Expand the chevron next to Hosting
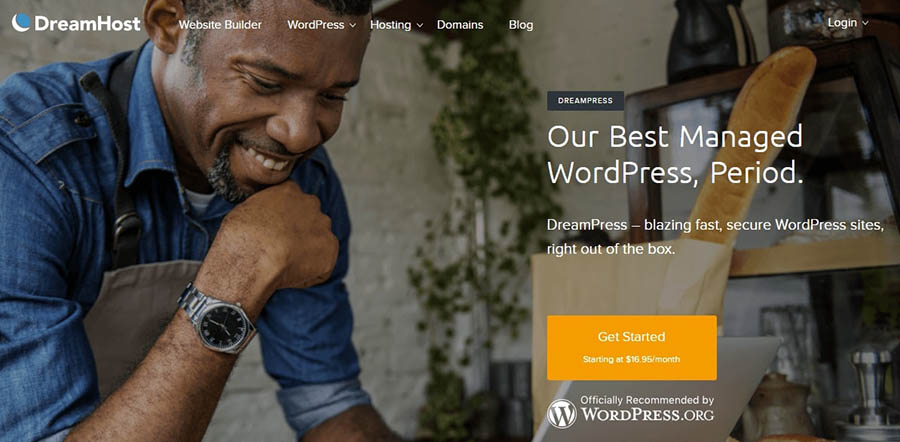The width and height of the screenshot is (900, 442). pyautogui.click(x=420, y=25)
